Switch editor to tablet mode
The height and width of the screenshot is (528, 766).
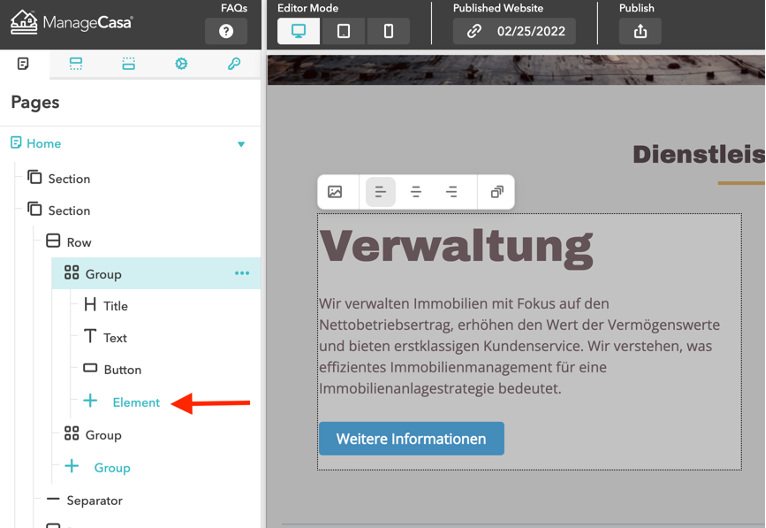point(343,31)
